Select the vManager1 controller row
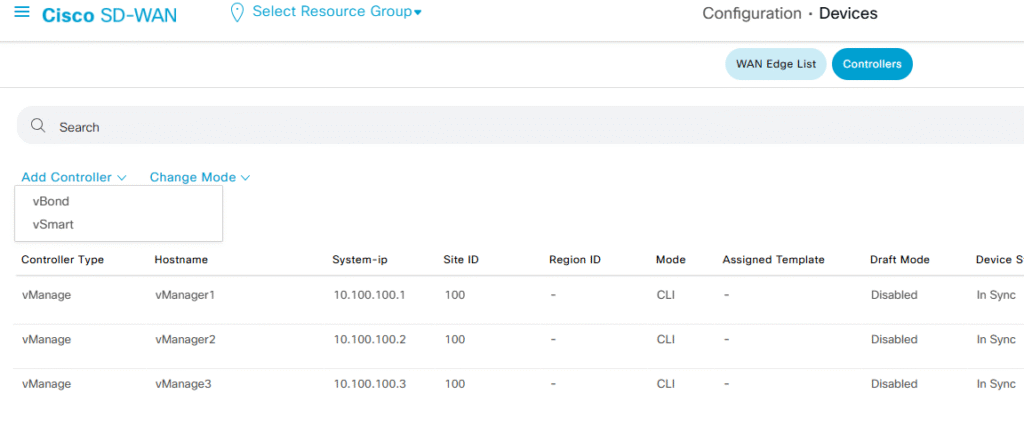The width and height of the screenshot is (1024, 434). pos(185,296)
